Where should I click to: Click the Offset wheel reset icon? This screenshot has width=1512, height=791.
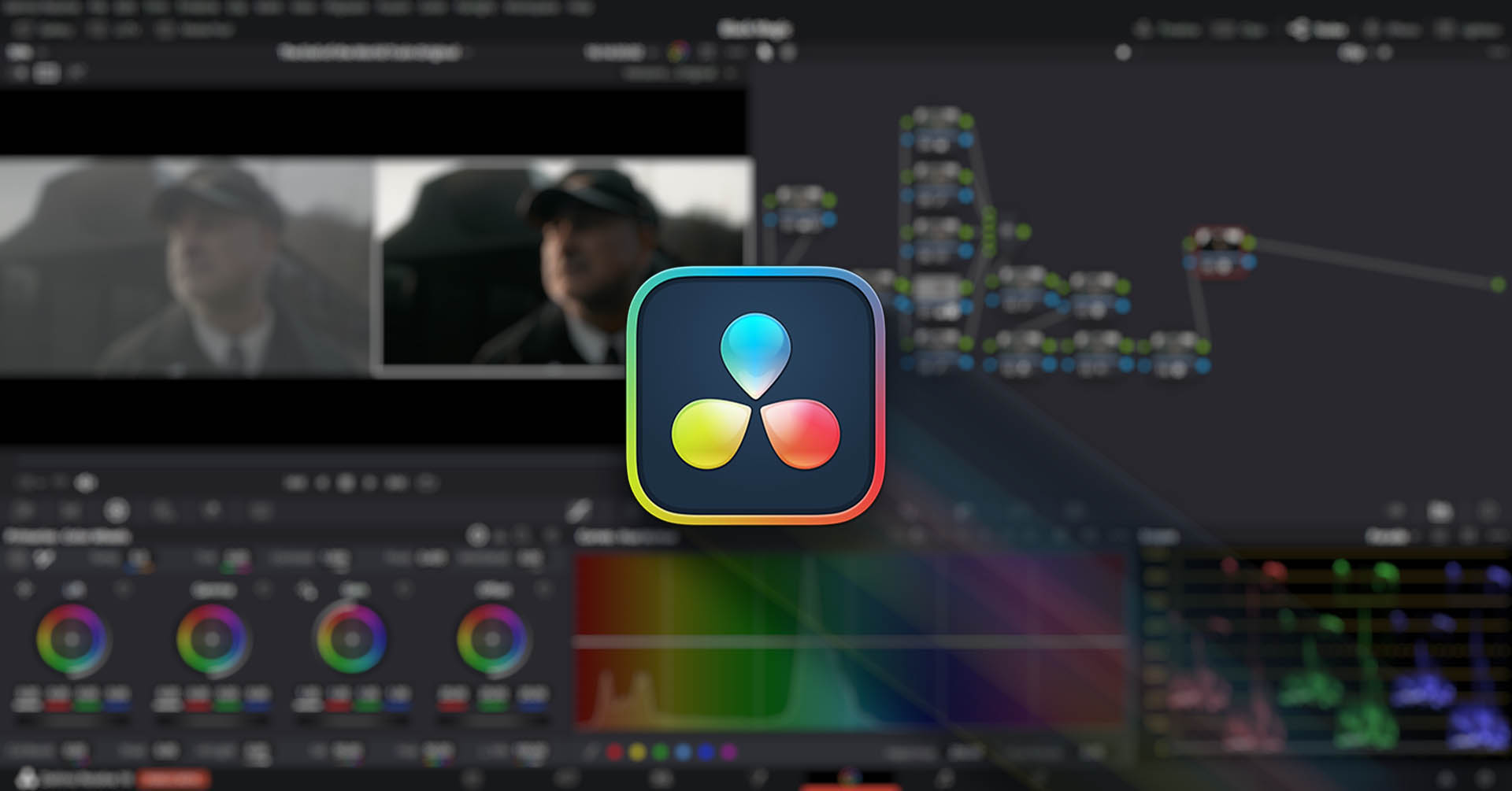[x=543, y=589]
